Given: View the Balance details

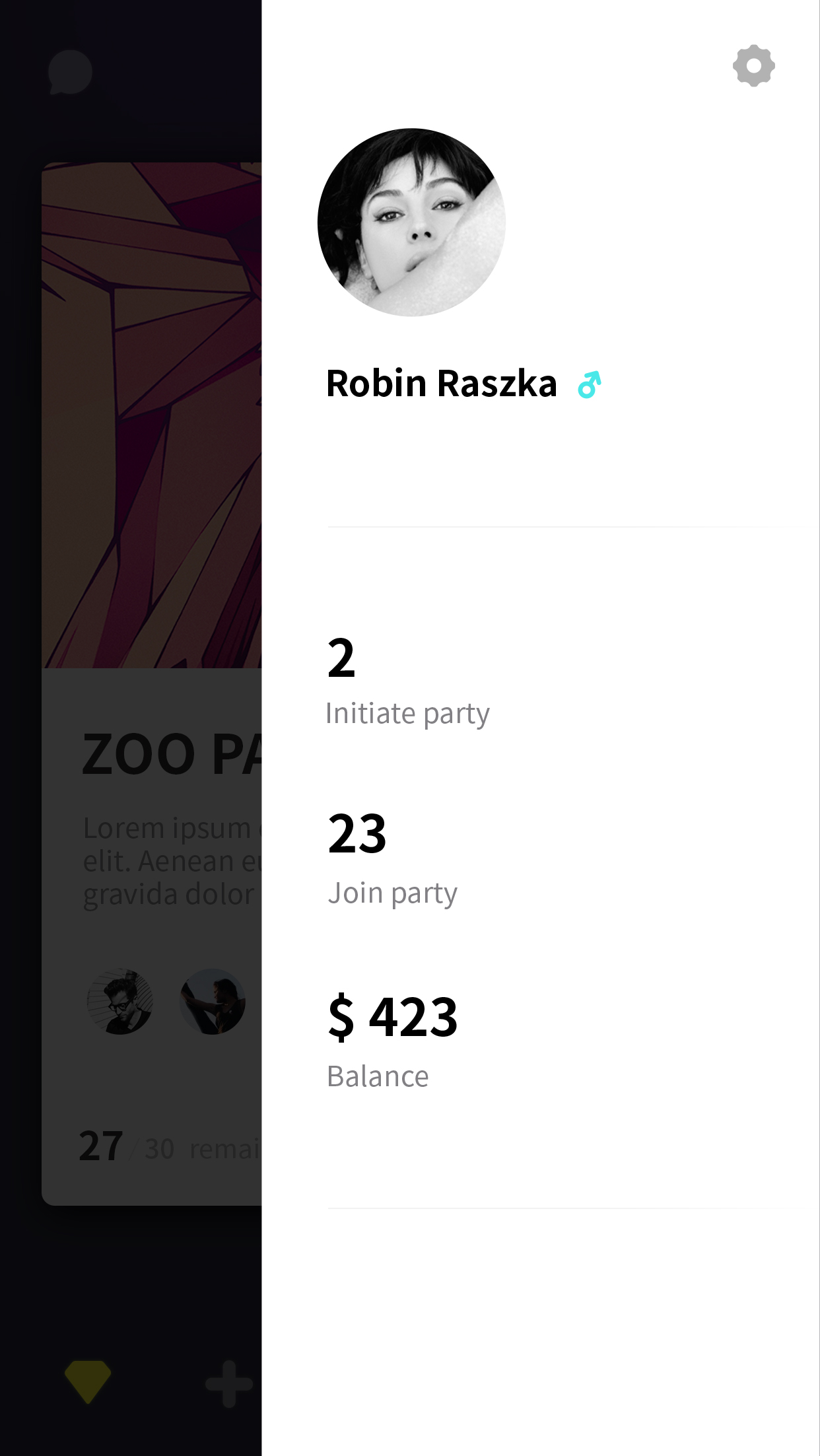Looking at the screenshot, I should (378, 1077).
